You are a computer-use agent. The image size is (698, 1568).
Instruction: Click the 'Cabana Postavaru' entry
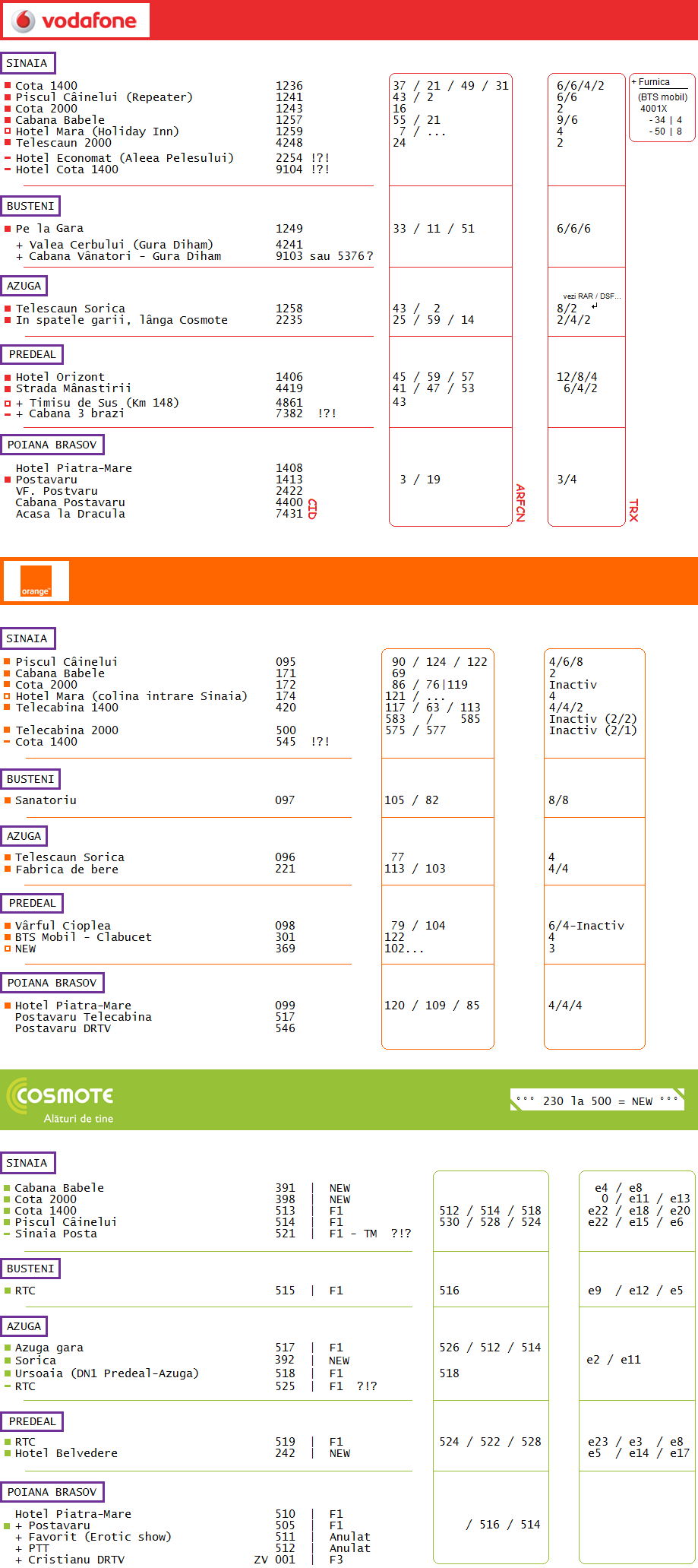tap(71, 502)
